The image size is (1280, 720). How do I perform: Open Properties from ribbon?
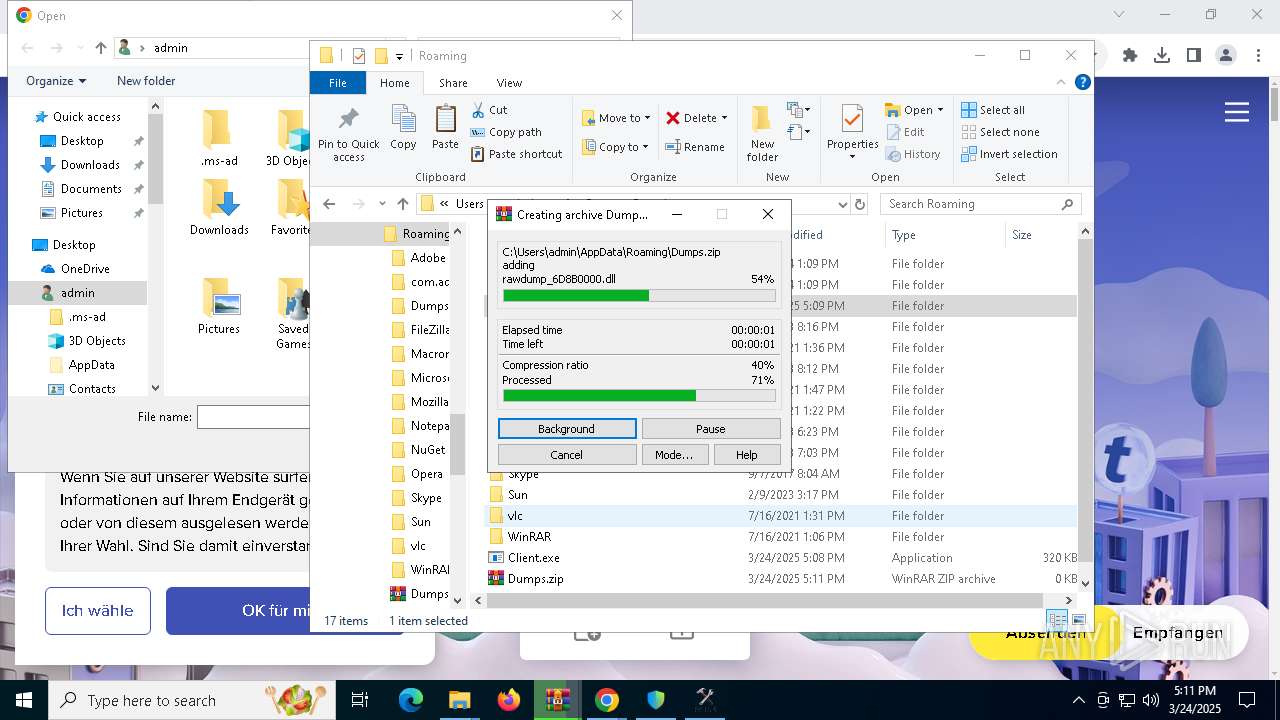(852, 133)
